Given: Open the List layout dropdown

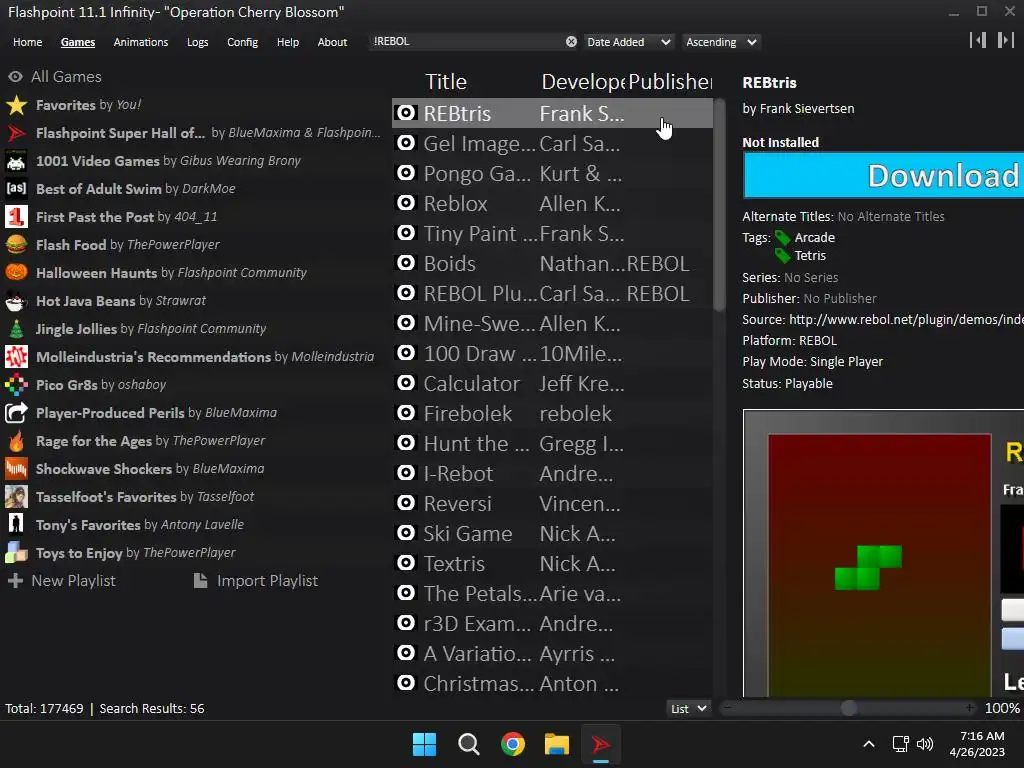Looking at the screenshot, I should pos(688,709).
